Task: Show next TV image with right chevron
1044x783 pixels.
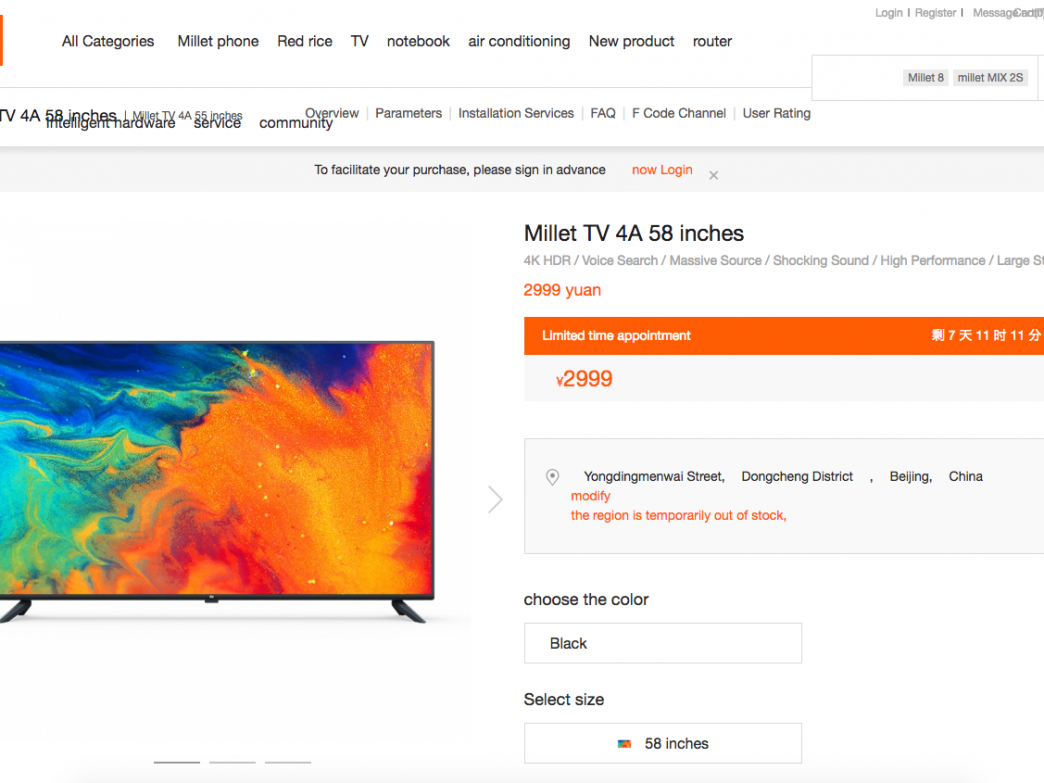Action: (495, 499)
